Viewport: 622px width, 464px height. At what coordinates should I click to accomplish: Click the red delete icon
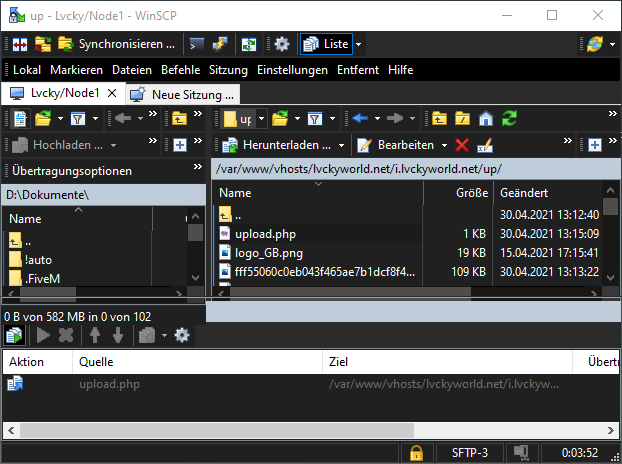click(461, 145)
